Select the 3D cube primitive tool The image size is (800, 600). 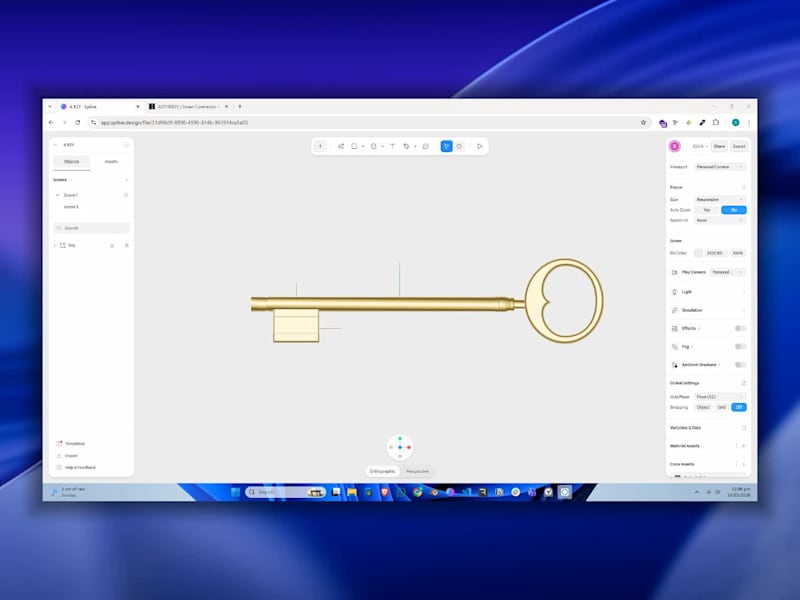(373, 146)
